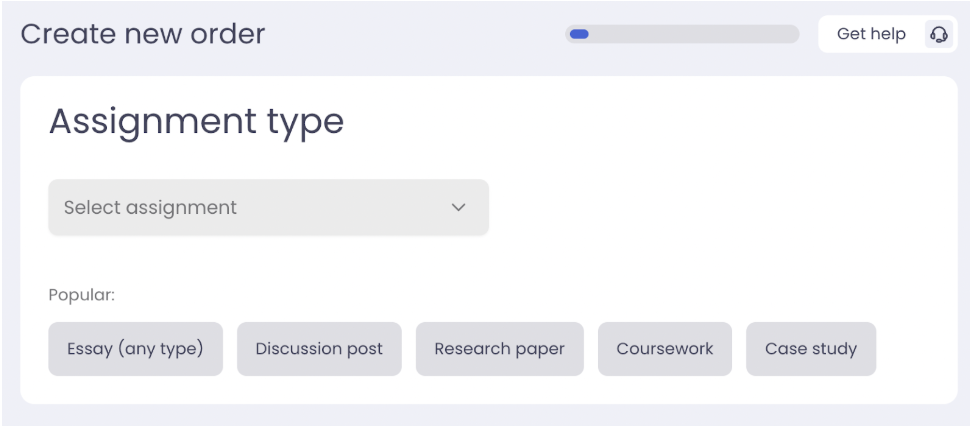Click the word Essay in the first chip
Screen dimensions: 970x426
[89, 349]
